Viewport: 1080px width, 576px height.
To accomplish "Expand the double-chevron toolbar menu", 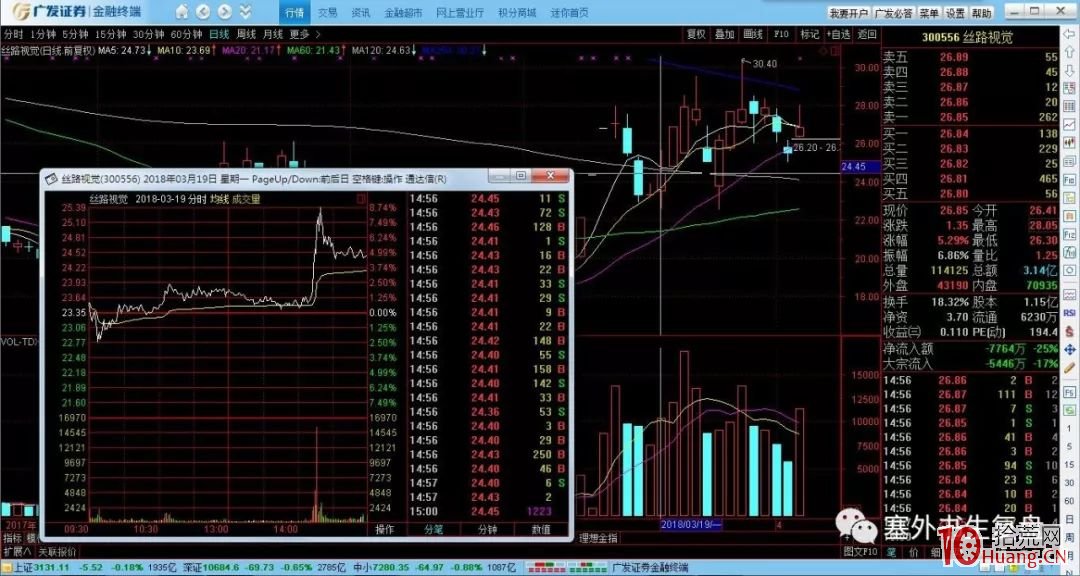I will [245, 12].
